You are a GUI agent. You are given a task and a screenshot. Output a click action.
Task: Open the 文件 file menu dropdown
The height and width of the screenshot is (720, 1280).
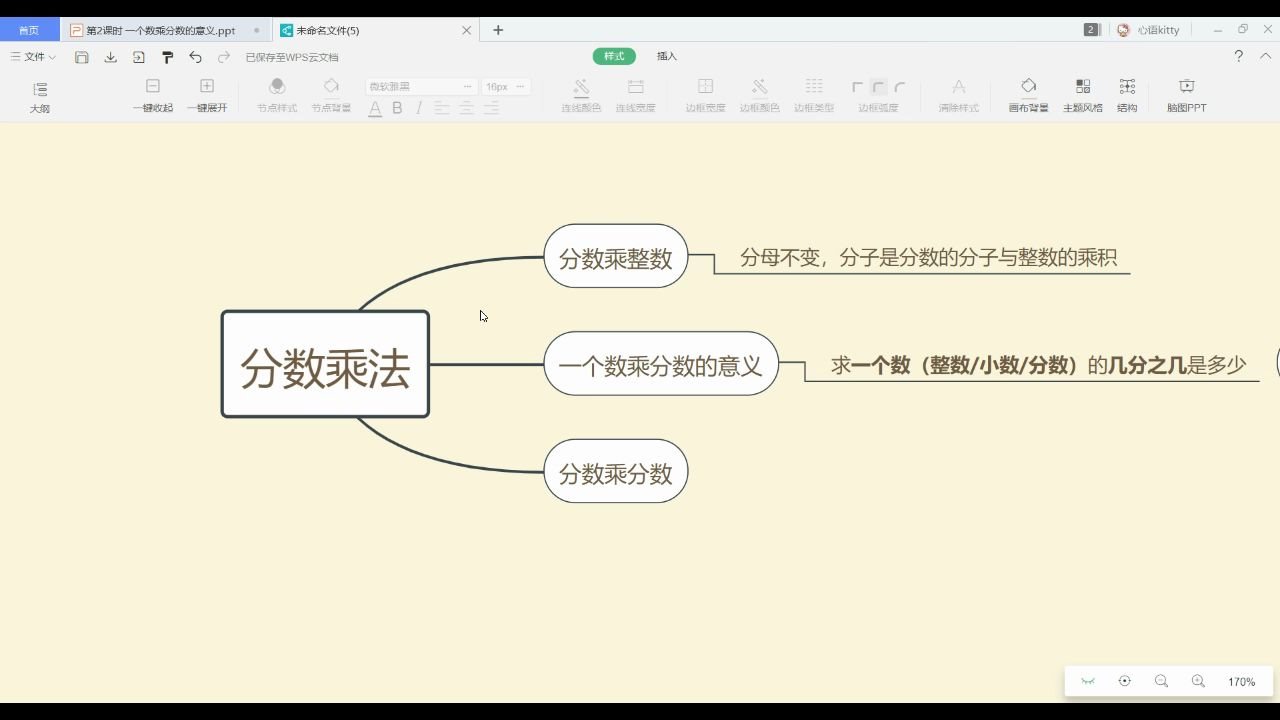tap(31, 56)
